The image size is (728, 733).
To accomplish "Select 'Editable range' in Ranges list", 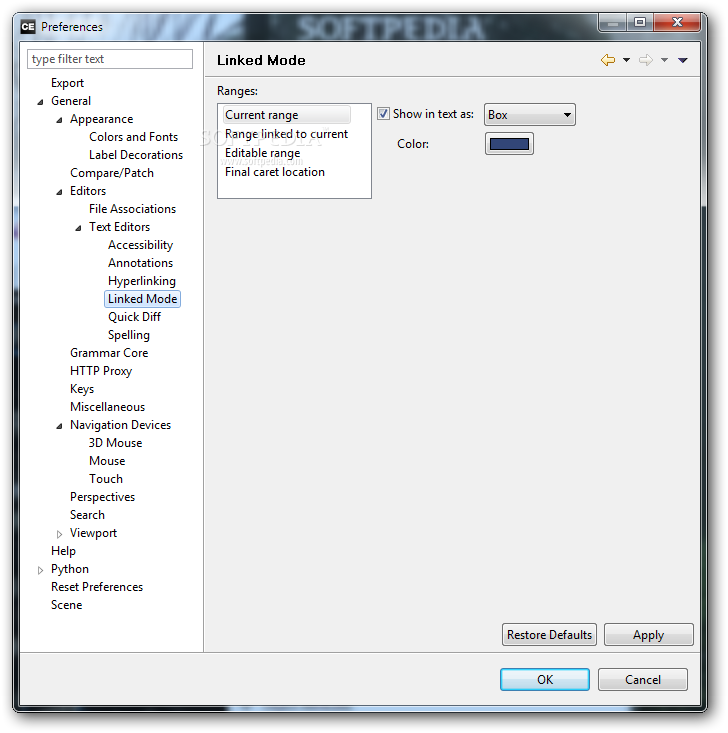I will [x=262, y=153].
